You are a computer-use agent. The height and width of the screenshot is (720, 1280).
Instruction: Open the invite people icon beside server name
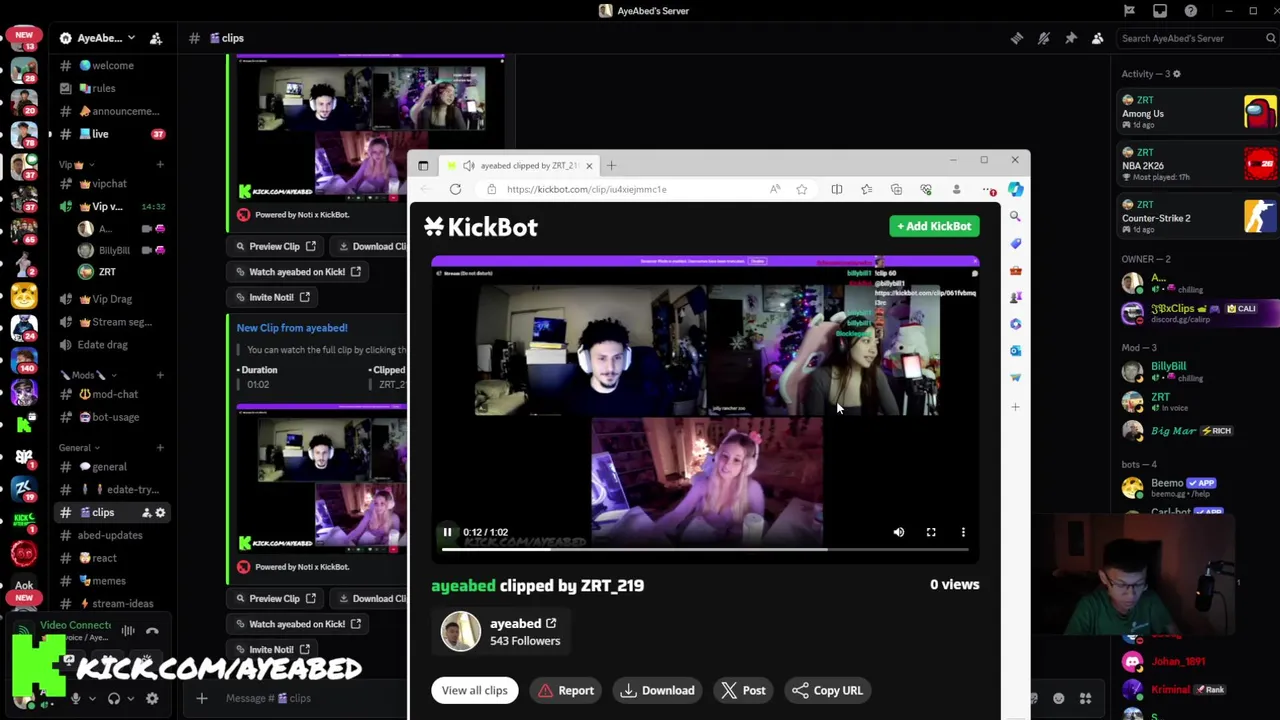tap(156, 38)
